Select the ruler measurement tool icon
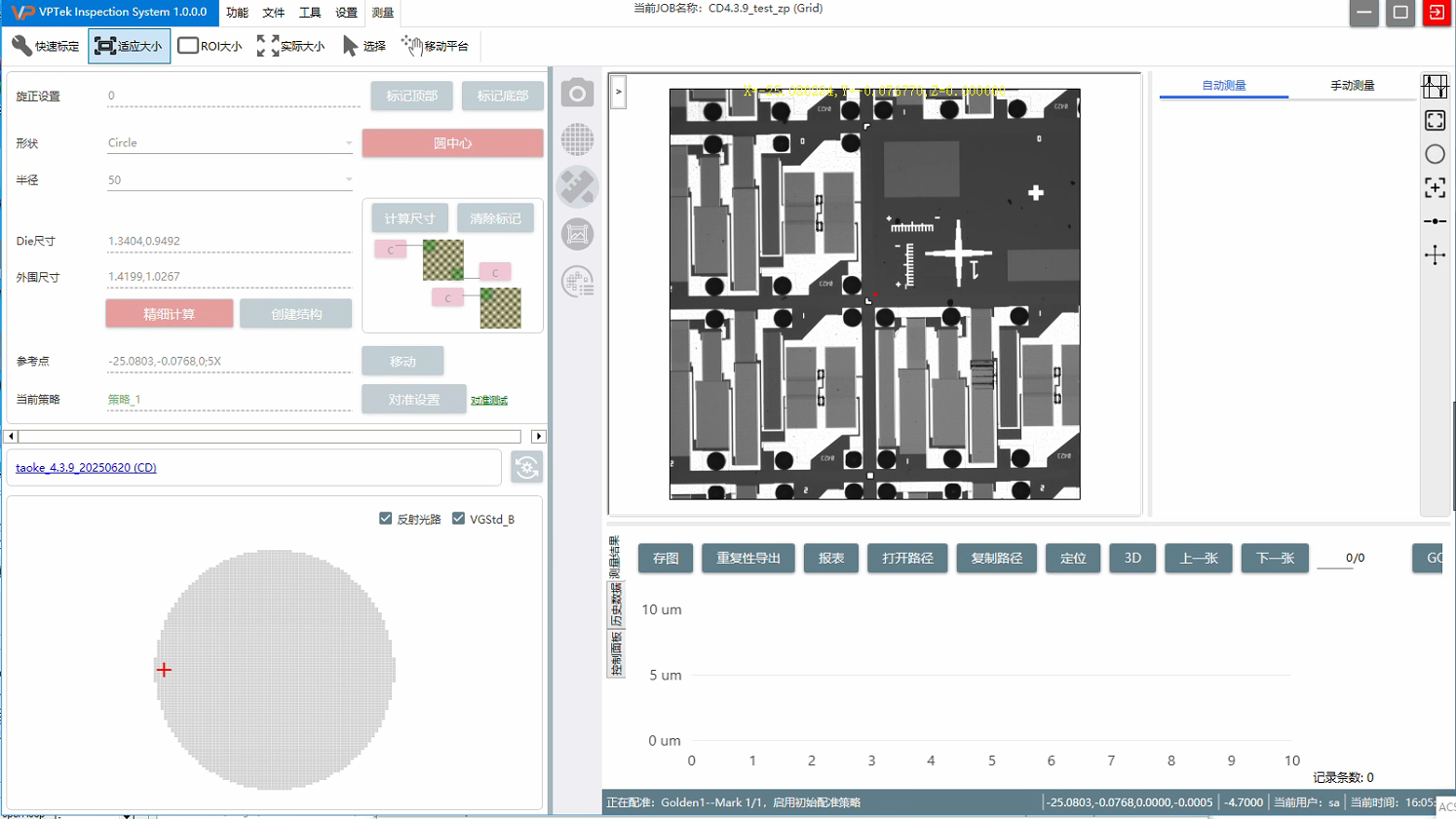This screenshot has width=1456, height=819. [x=577, y=187]
